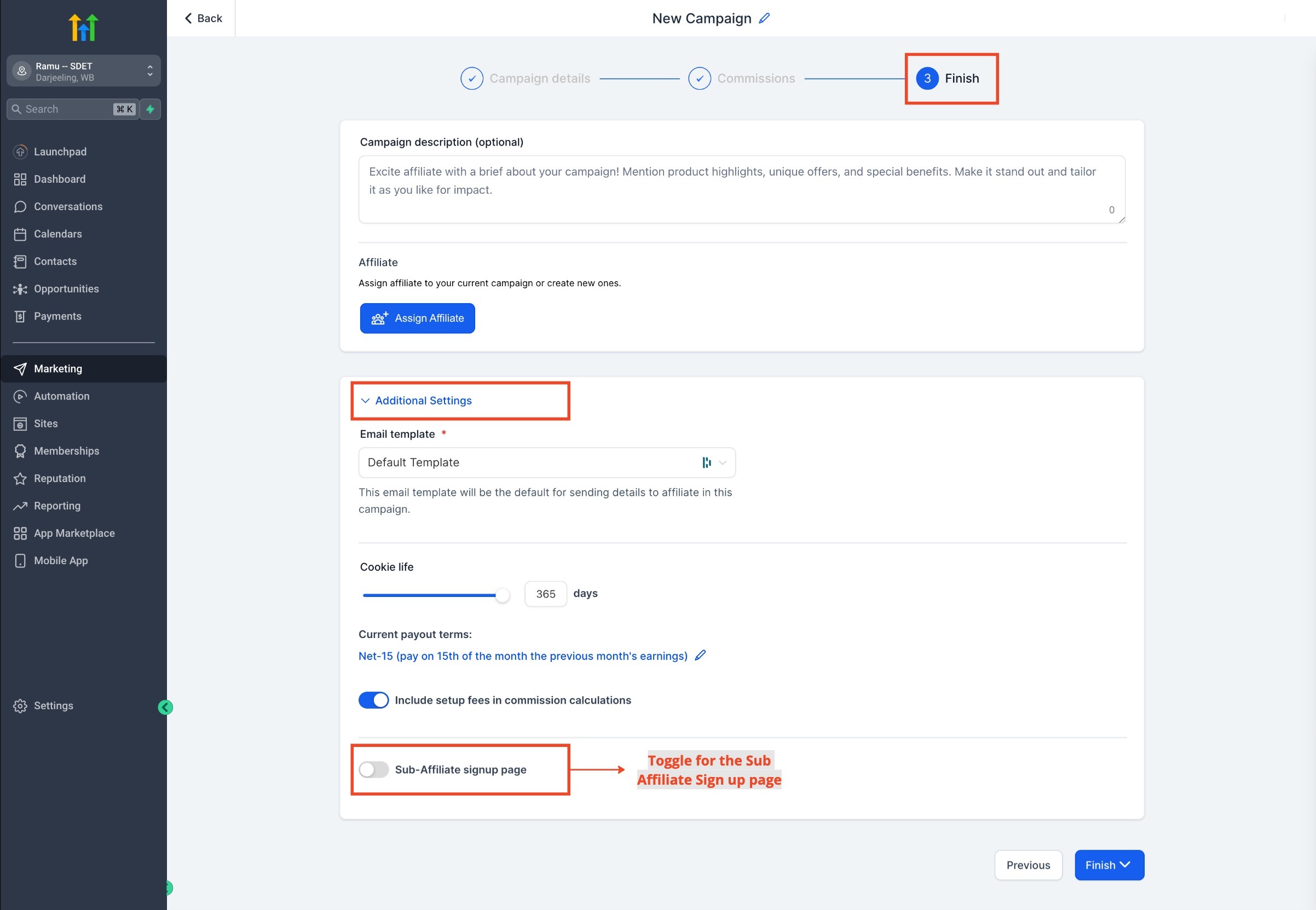Click the Reputation star icon

pos(20,478)
